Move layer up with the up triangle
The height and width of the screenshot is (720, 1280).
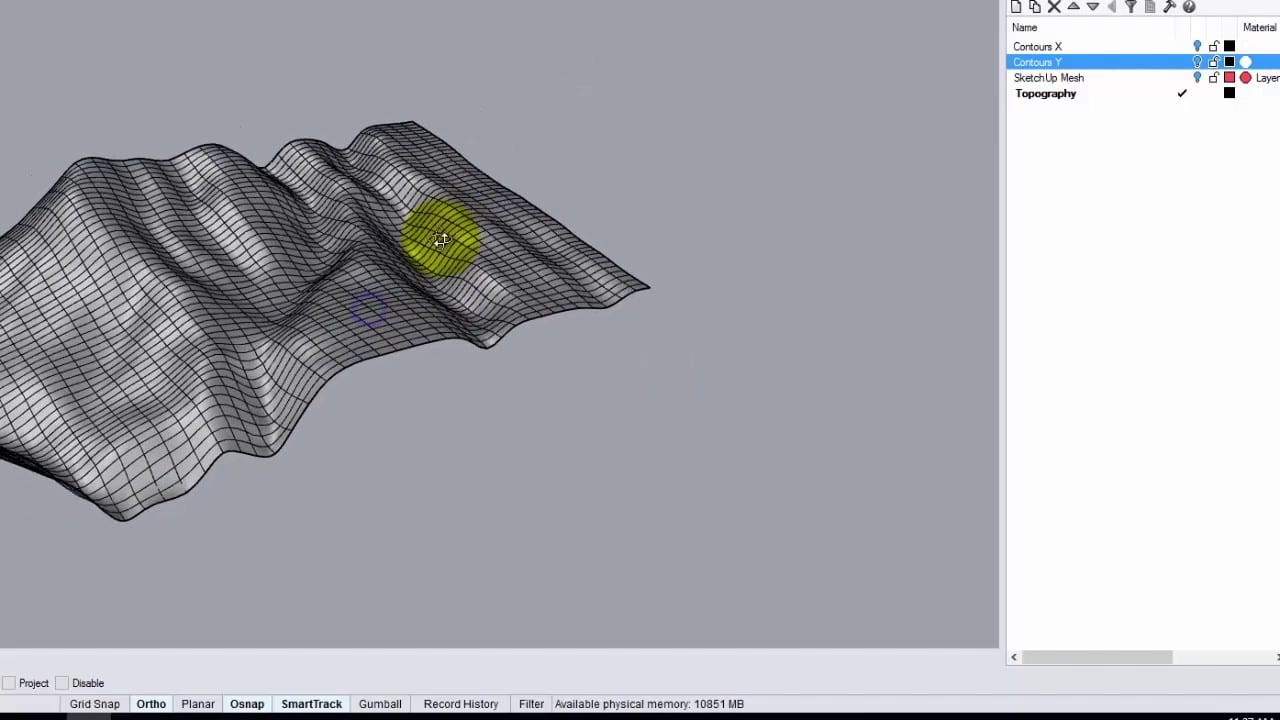pos(1074,7)
